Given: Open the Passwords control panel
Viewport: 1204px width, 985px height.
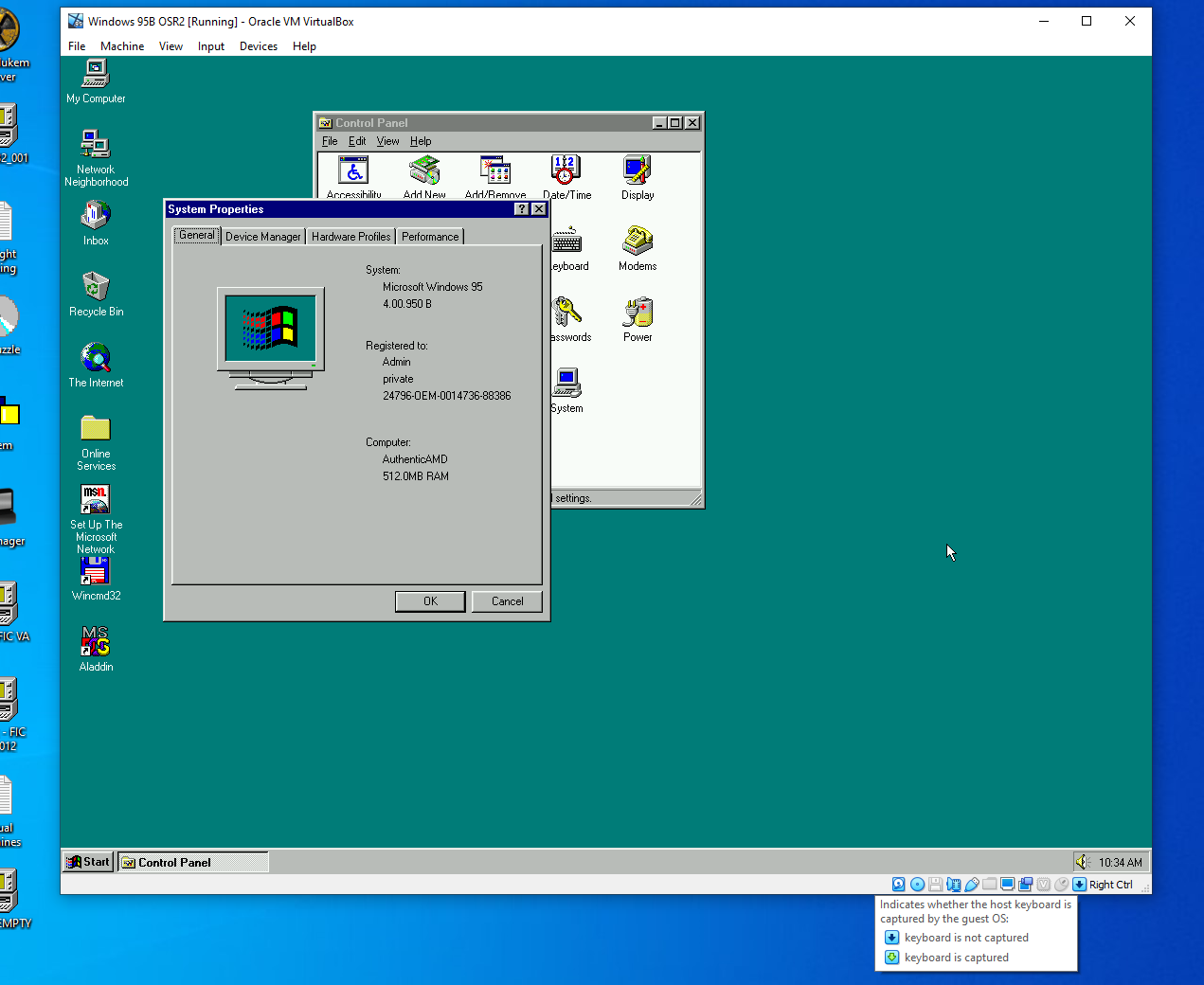Looking at the screenshot, I should click(x=569, y=313).
